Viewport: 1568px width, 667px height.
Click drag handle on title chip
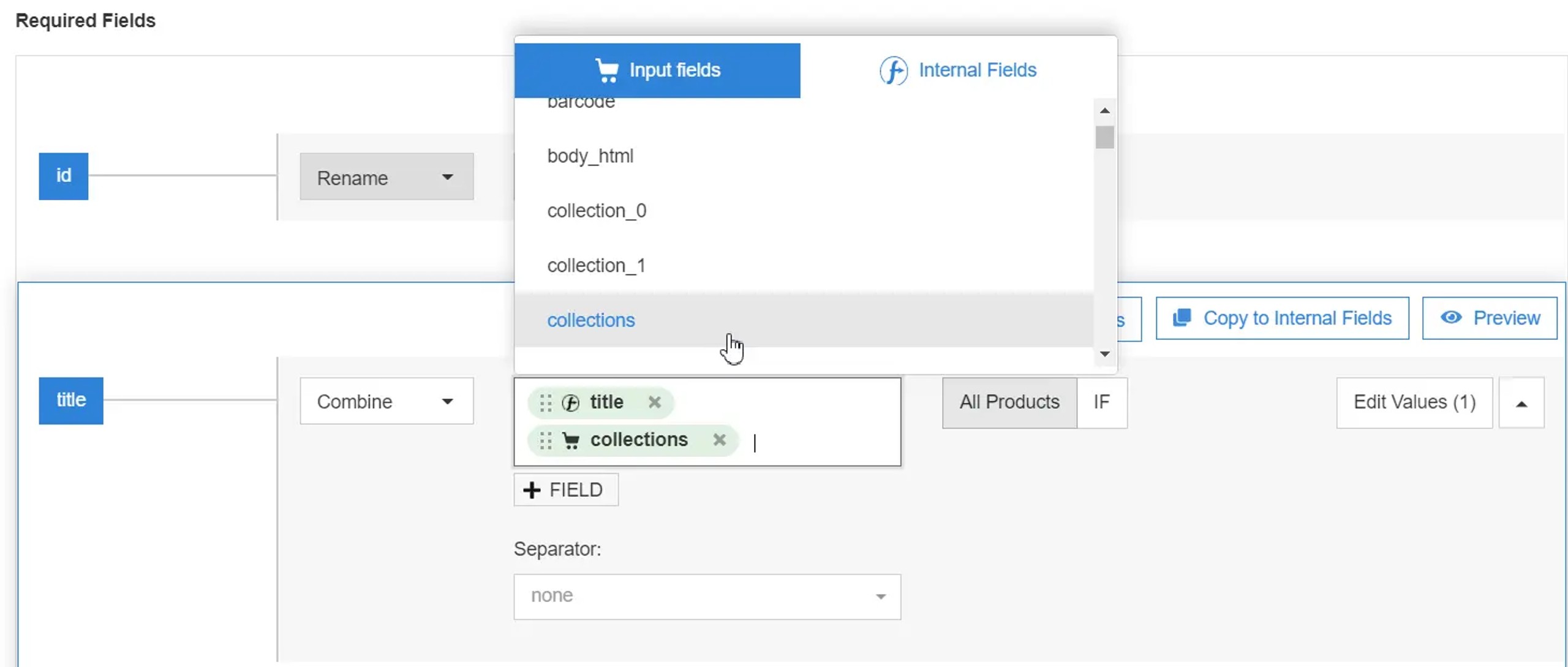545,403
